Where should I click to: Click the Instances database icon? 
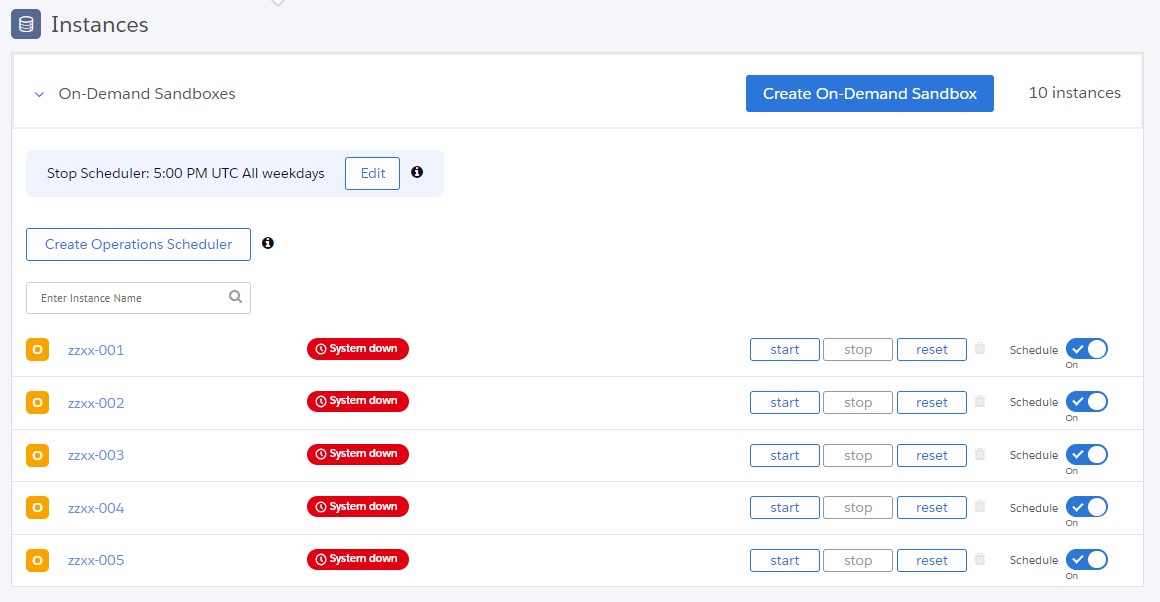pos(26,24)
